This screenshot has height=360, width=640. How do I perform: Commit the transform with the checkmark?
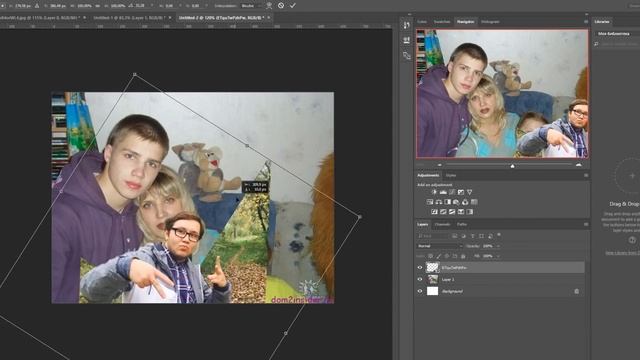pos(293,6)
